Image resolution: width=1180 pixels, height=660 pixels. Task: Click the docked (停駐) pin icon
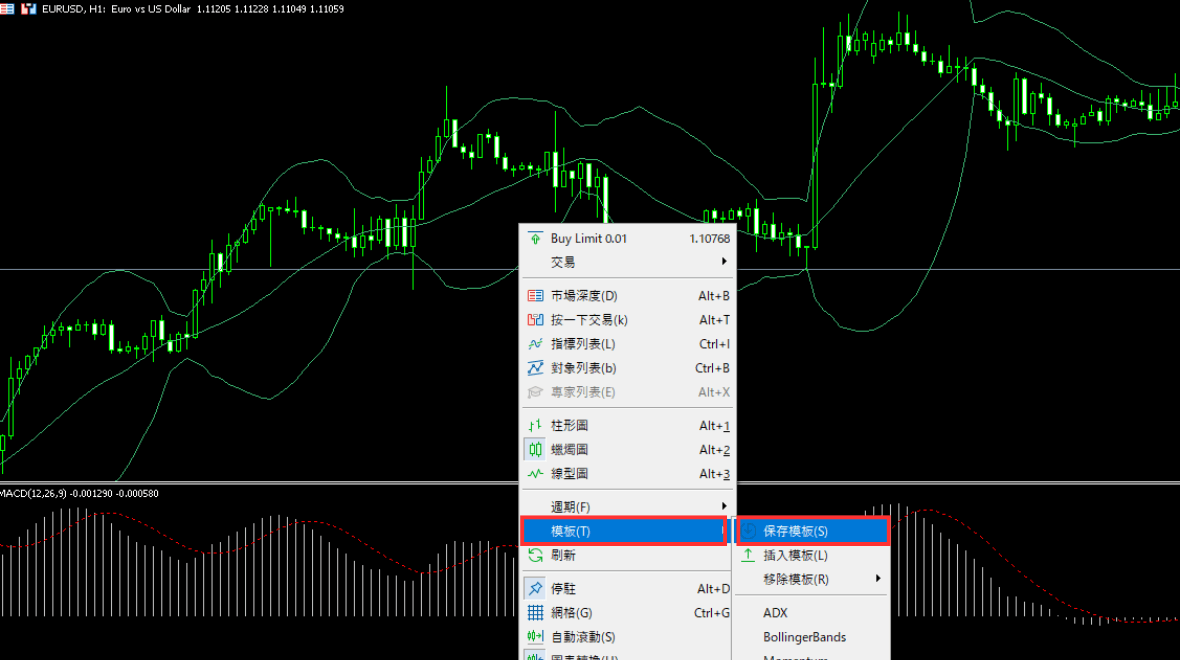535,589
